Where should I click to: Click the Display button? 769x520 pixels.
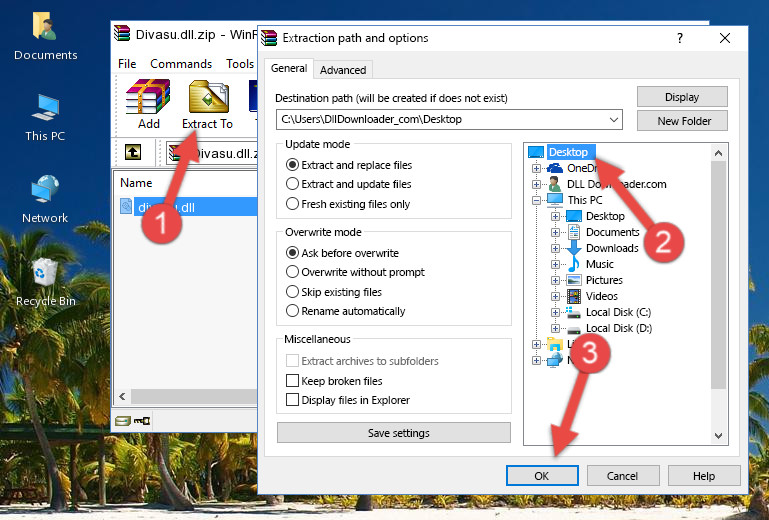(682, 97)
